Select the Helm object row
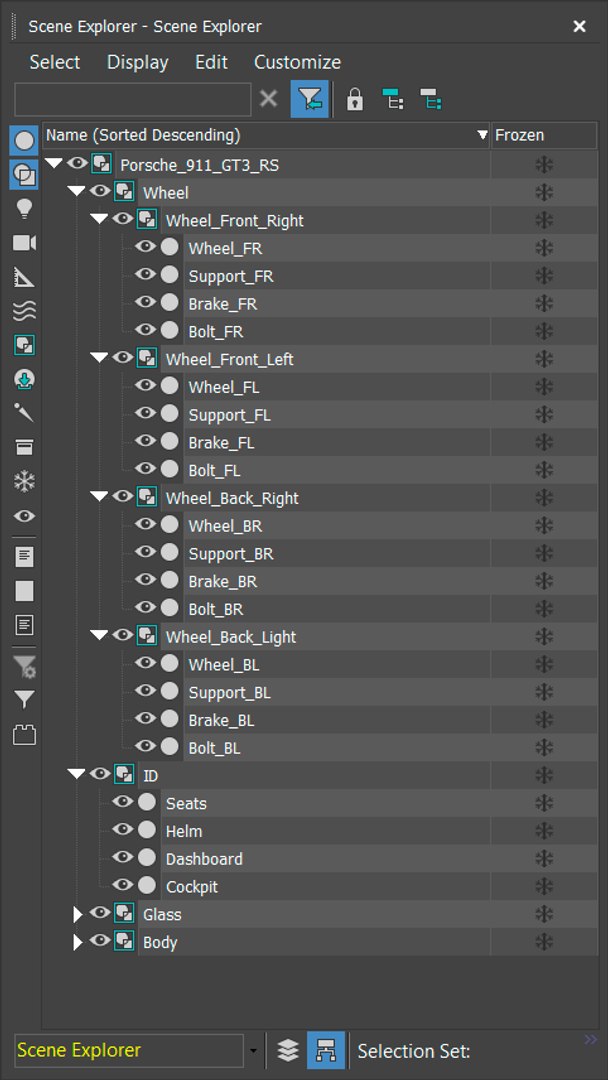This screenshot has width=608, height=1080. 379,831
